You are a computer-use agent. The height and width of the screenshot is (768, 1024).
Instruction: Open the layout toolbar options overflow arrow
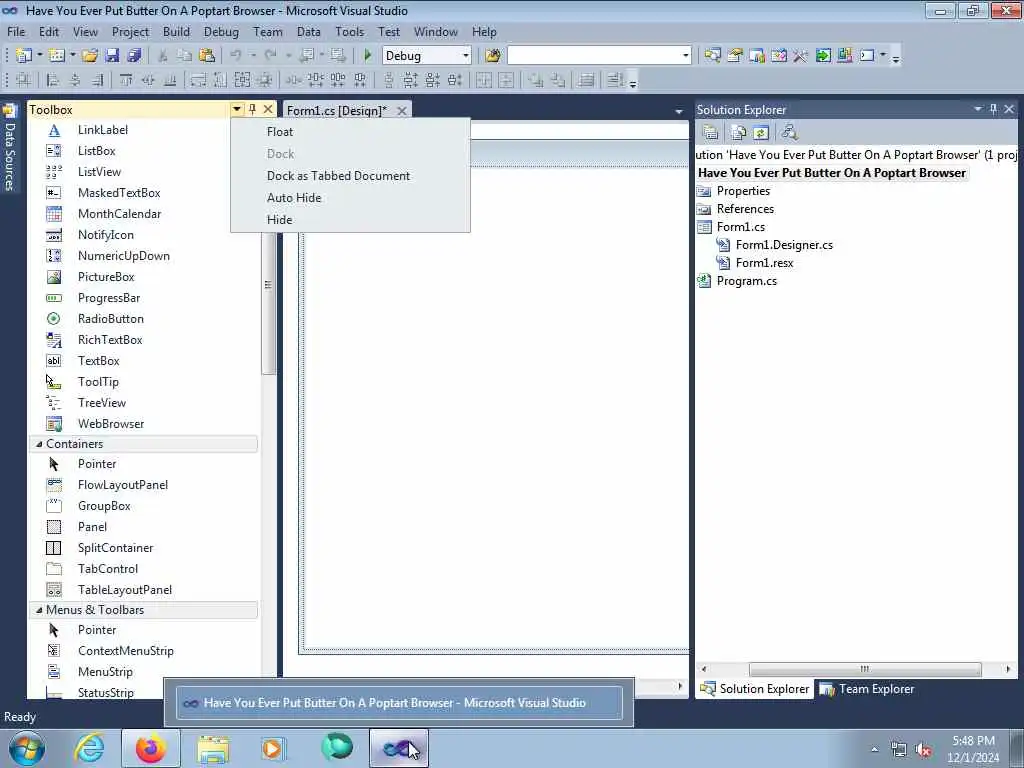[632, 82]
